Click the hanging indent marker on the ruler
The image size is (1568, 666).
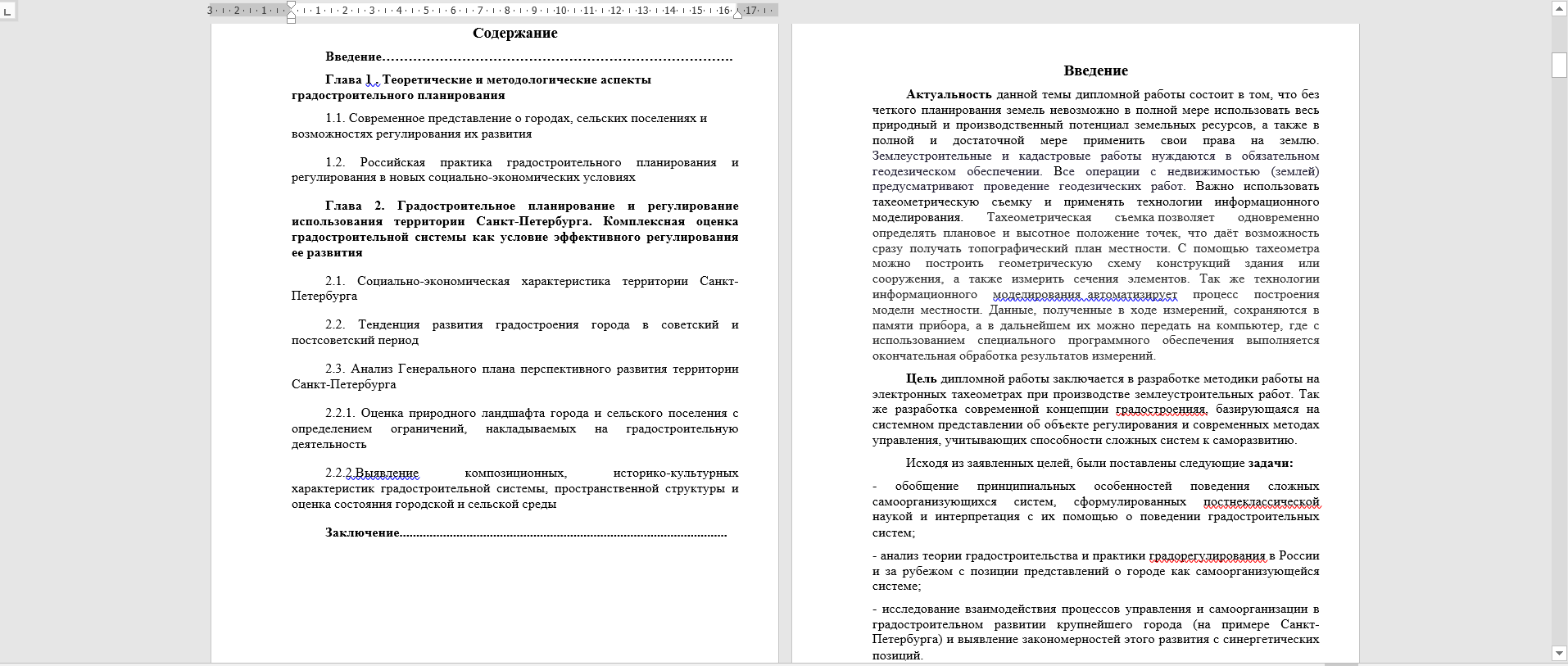(292, 12)
